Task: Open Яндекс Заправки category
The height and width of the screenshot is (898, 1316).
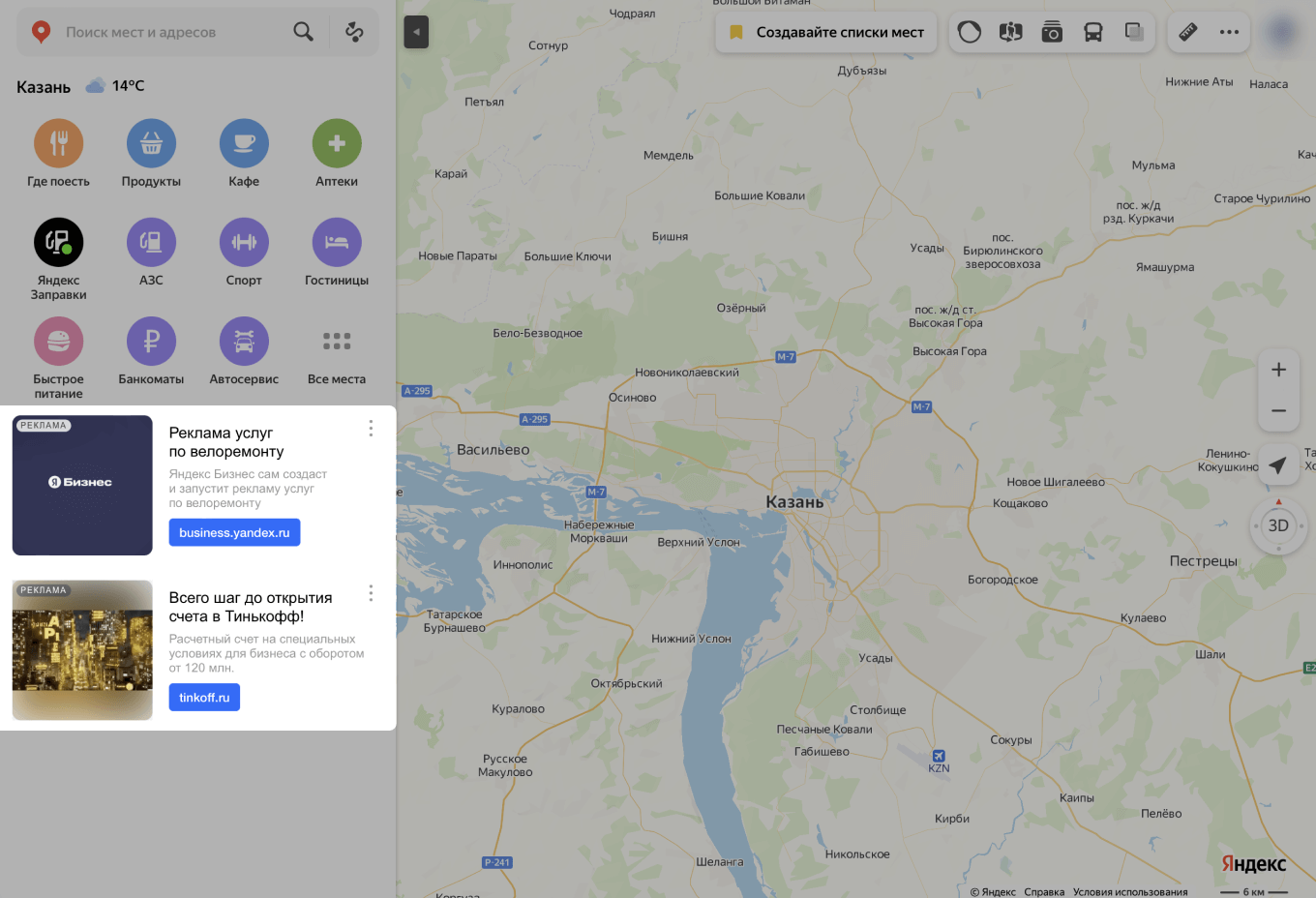Action: 59,242
